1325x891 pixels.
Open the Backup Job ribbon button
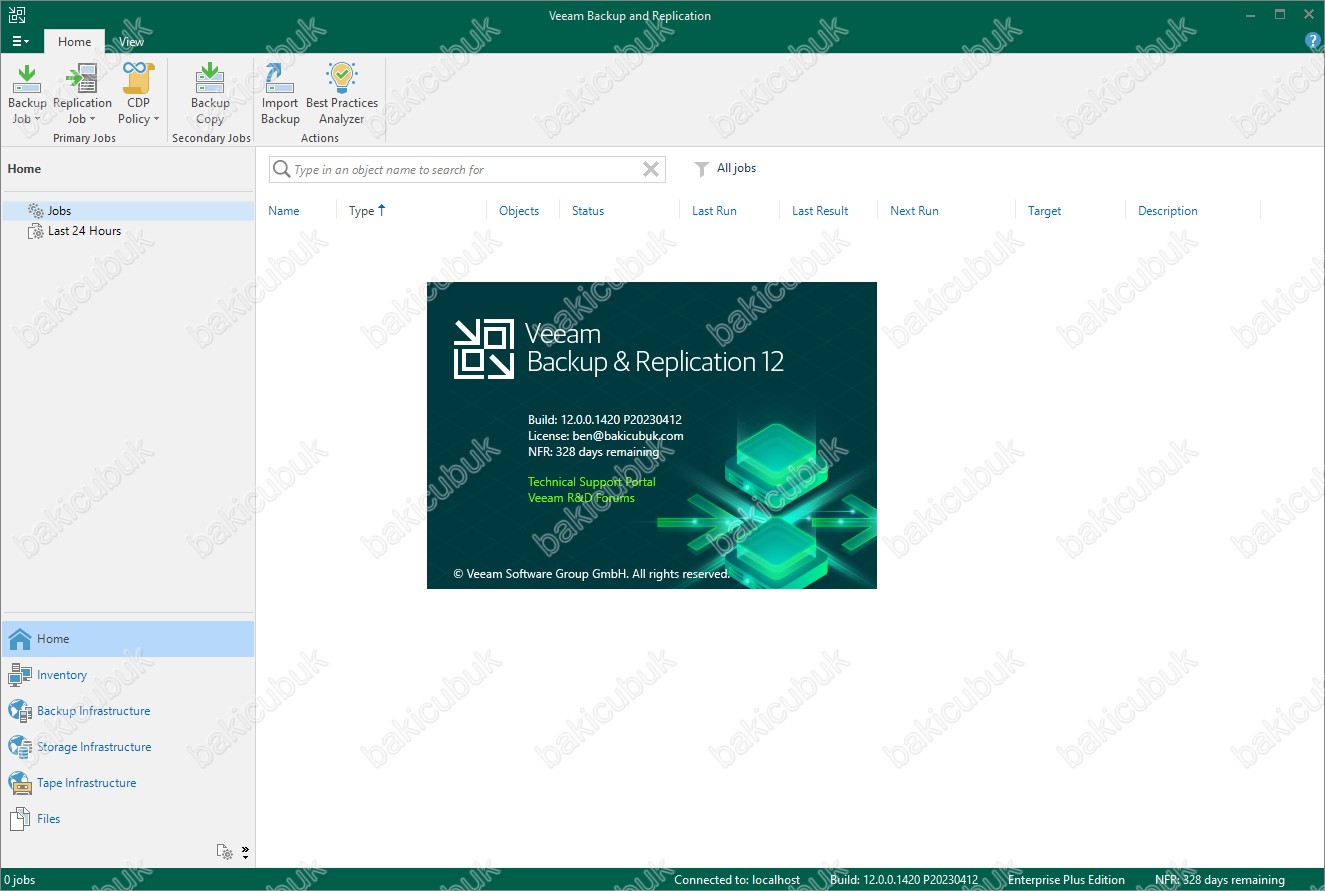click(27, 93)
